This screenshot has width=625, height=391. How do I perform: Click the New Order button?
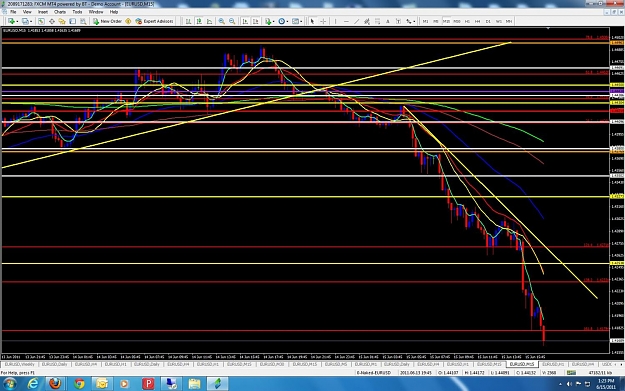point(107,21)
